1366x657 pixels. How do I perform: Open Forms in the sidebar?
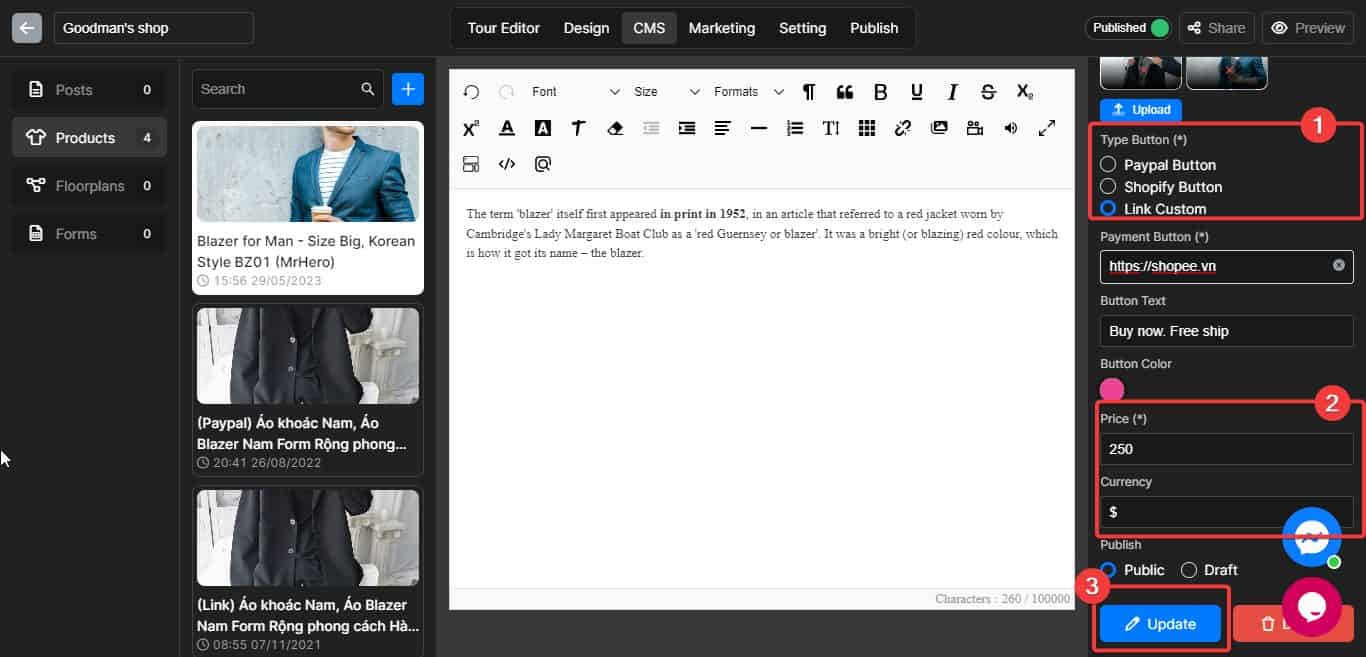pos(90,234)
